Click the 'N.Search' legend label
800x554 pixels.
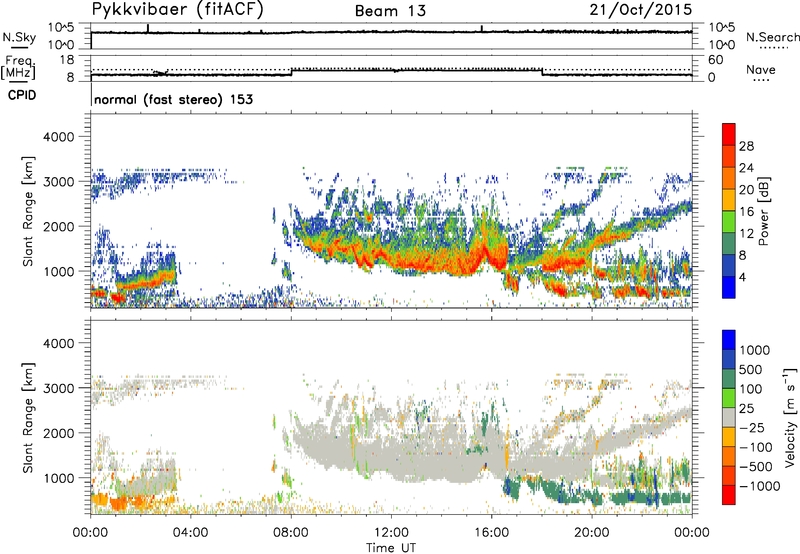pos(772,37)
